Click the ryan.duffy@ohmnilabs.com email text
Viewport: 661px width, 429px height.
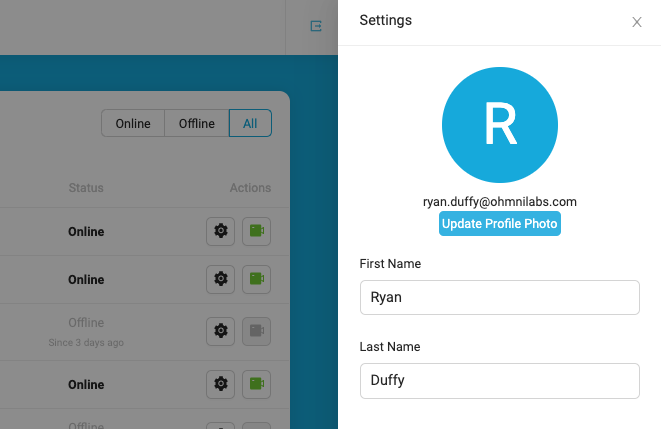click(500, 202)
